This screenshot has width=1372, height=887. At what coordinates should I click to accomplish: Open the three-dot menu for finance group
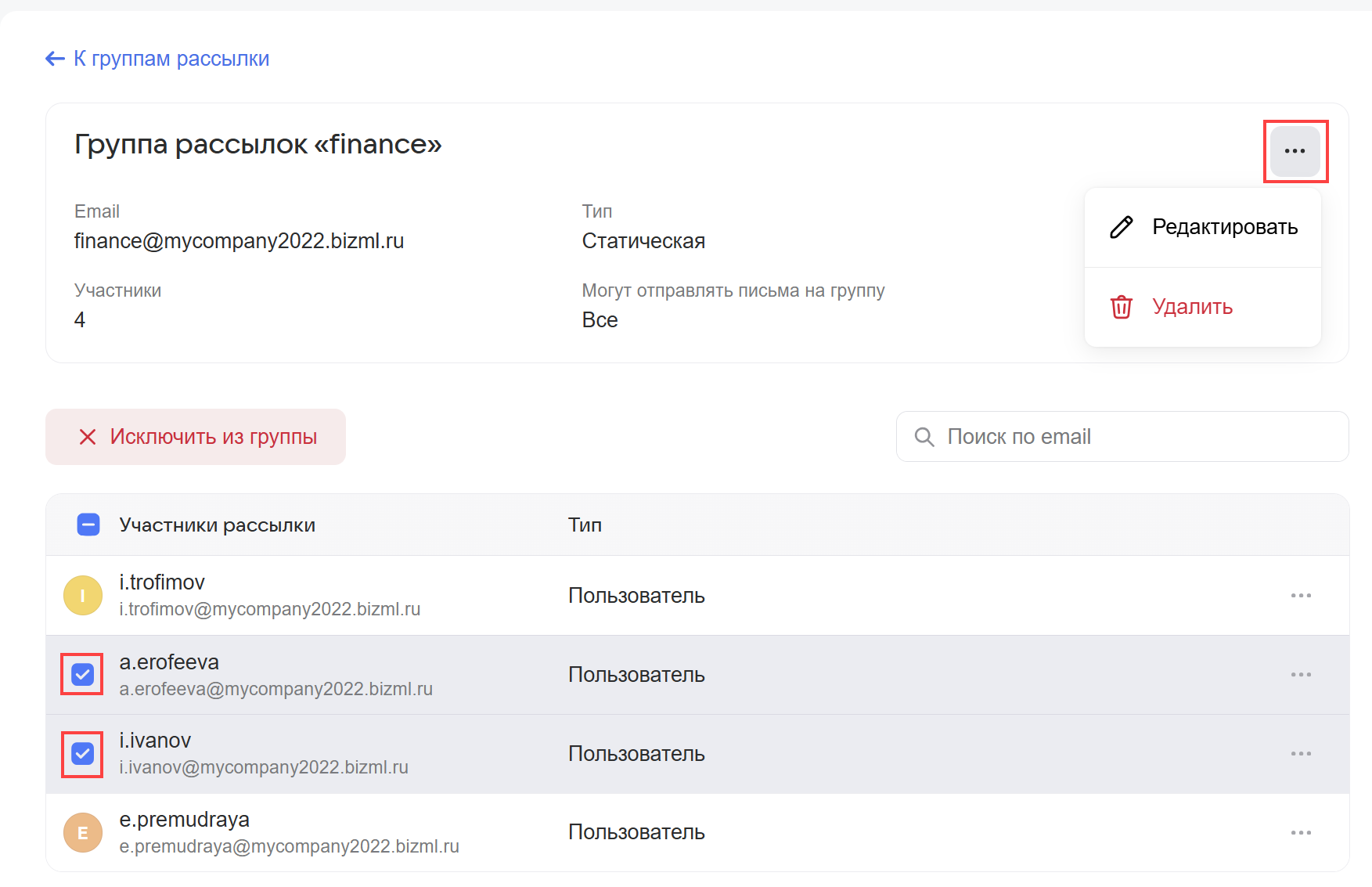click(x=1295, y=151)
